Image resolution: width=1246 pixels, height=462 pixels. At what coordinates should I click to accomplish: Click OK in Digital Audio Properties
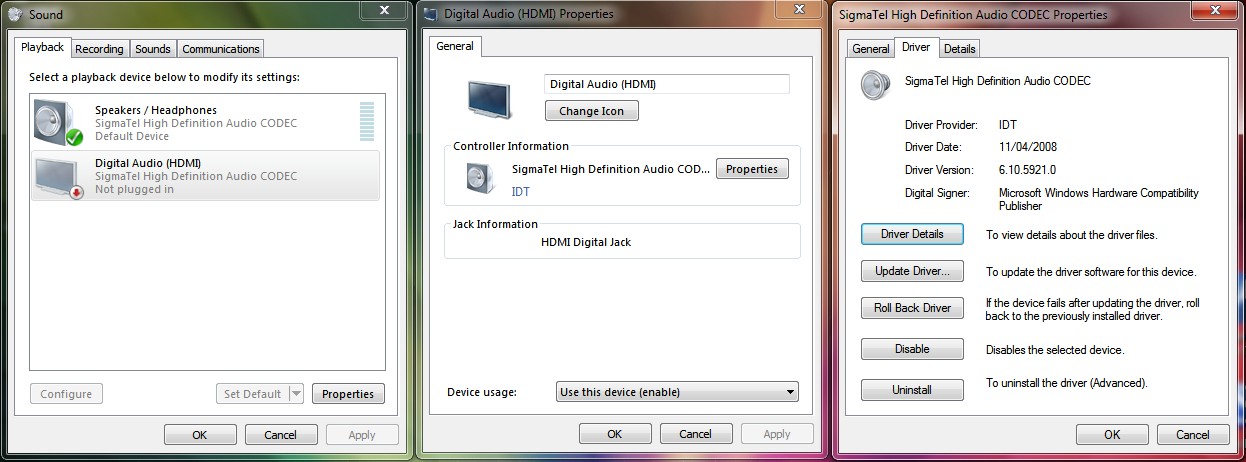[x=615, y=434]
